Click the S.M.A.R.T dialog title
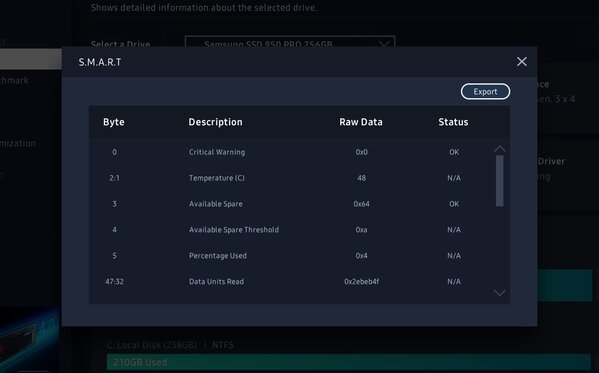 tap(100, 62)
